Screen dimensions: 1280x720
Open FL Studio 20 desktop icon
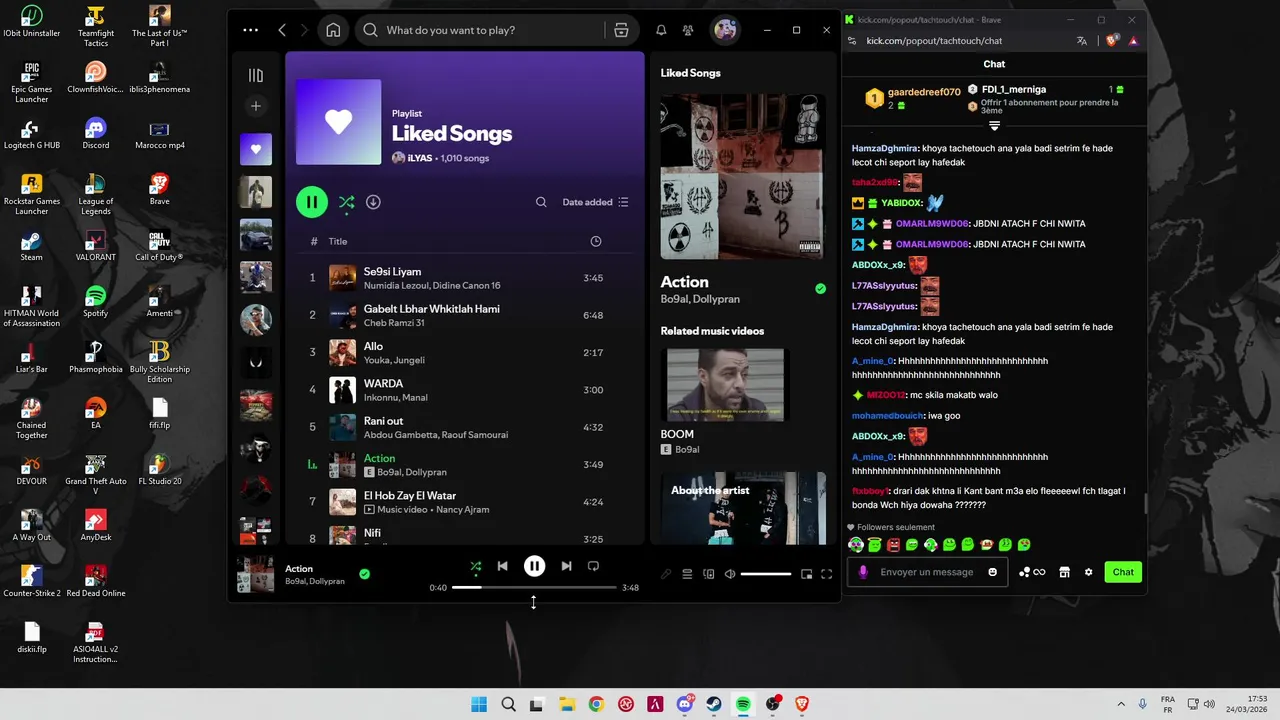pos(160,469)
